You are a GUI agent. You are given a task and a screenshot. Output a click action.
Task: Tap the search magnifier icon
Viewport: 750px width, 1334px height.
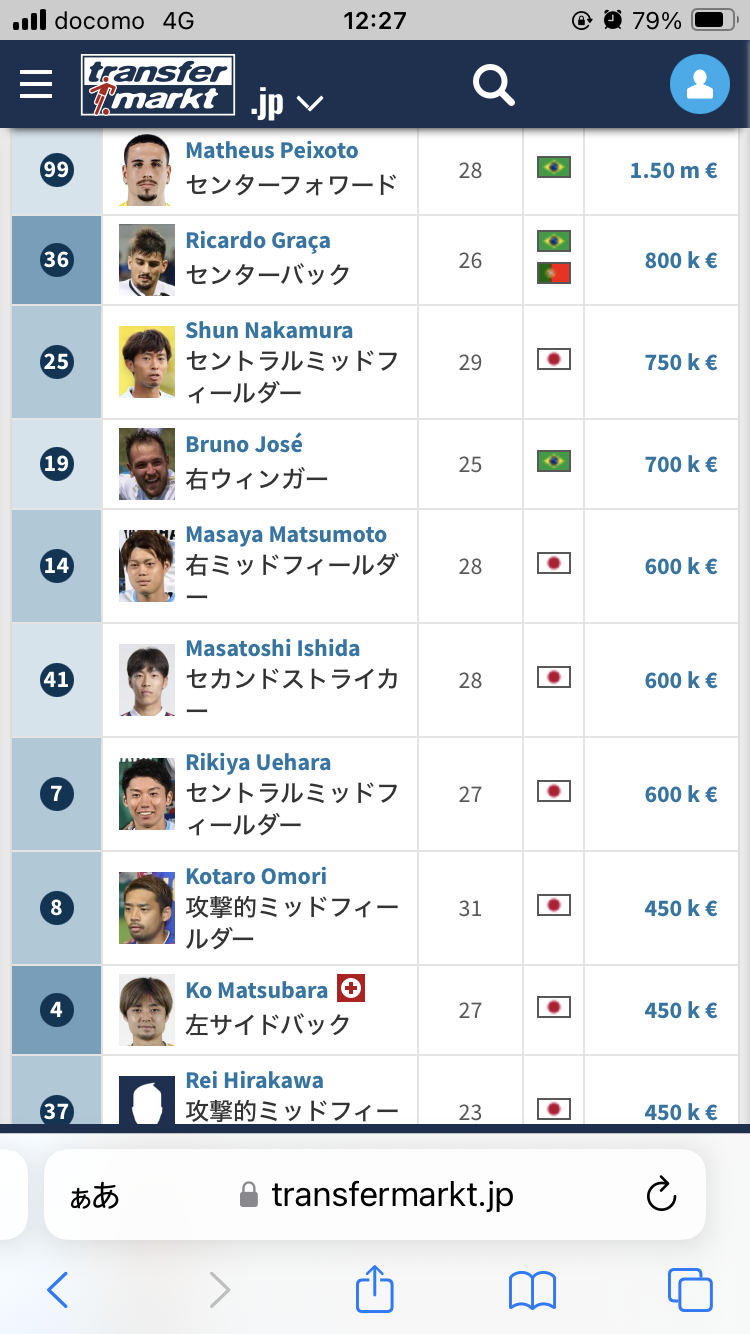tap(493, 85)
